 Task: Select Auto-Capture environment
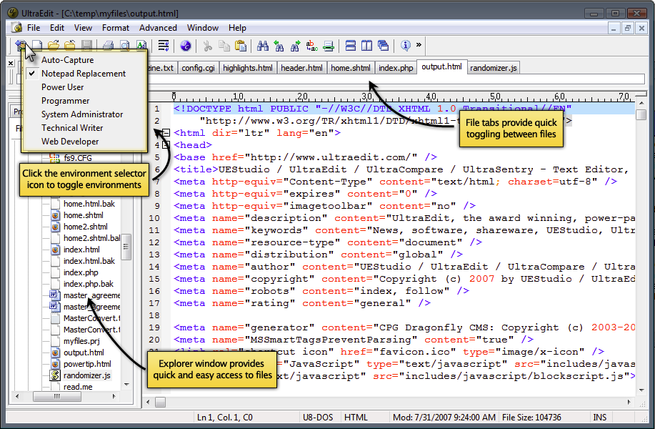[x=85, y=60]
